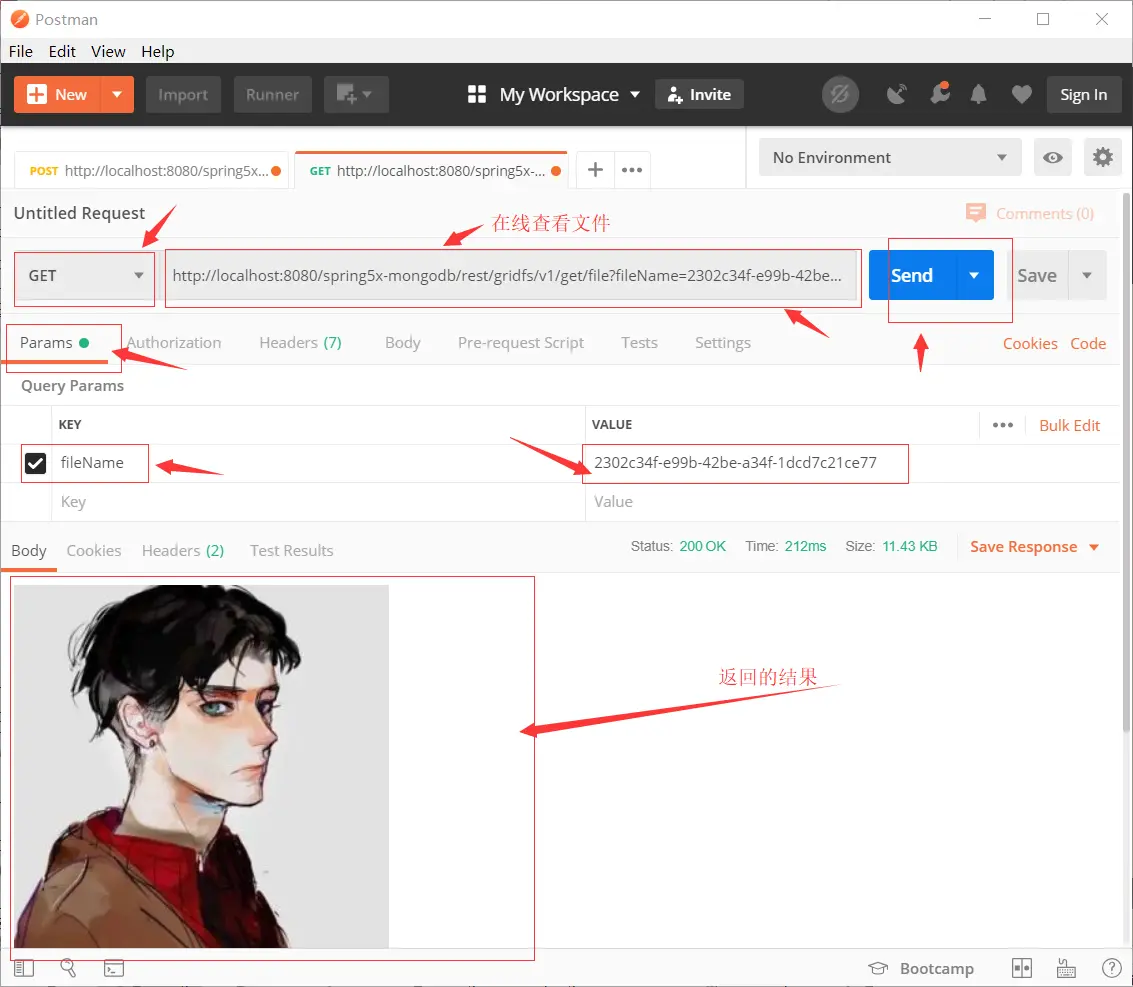The image size is (1133, 987).
Task: Open Bootcamp
Action: [x=921, y=968]
